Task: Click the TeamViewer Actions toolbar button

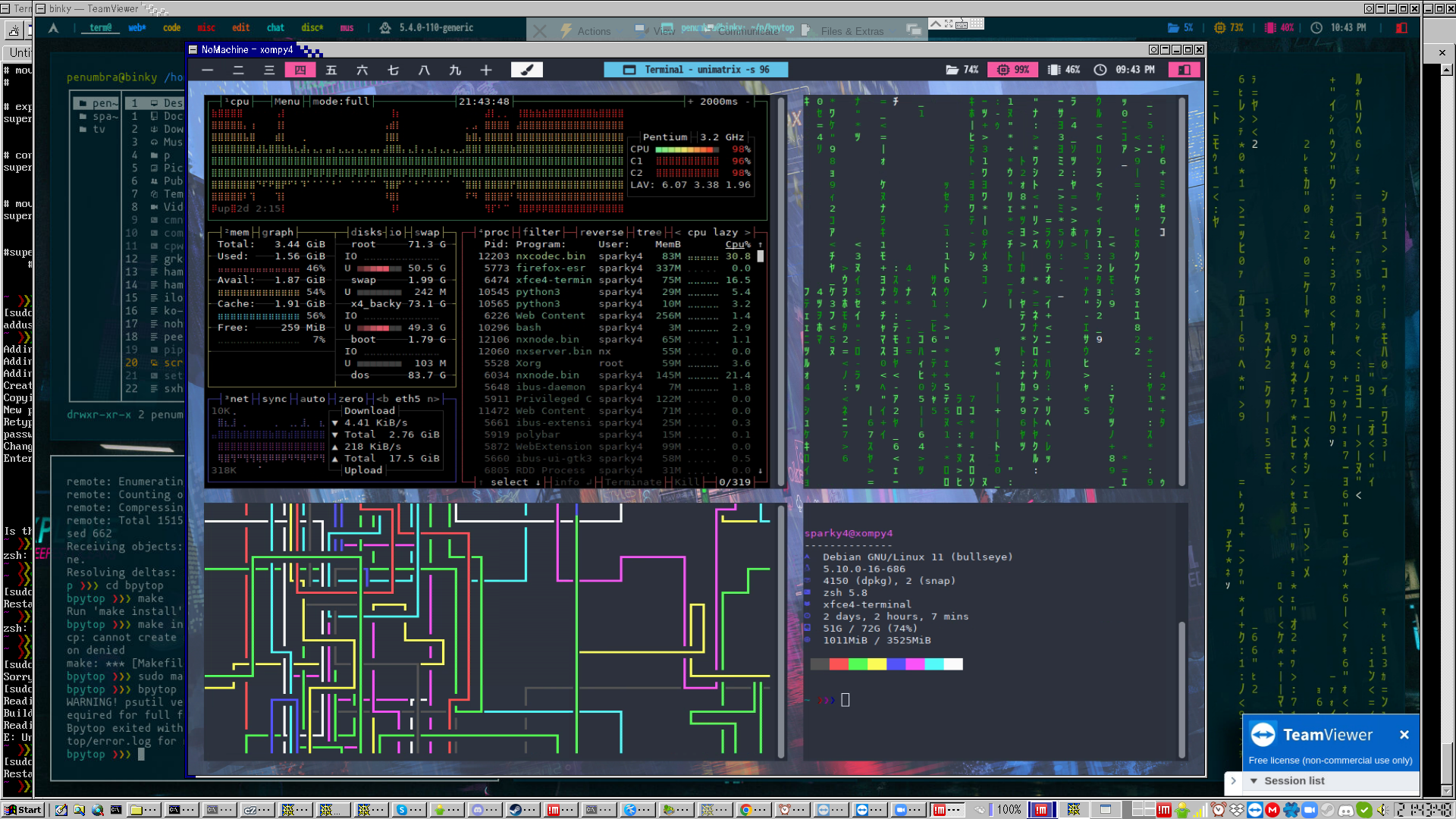Action: pyautogui.click(x=593, y=31)
